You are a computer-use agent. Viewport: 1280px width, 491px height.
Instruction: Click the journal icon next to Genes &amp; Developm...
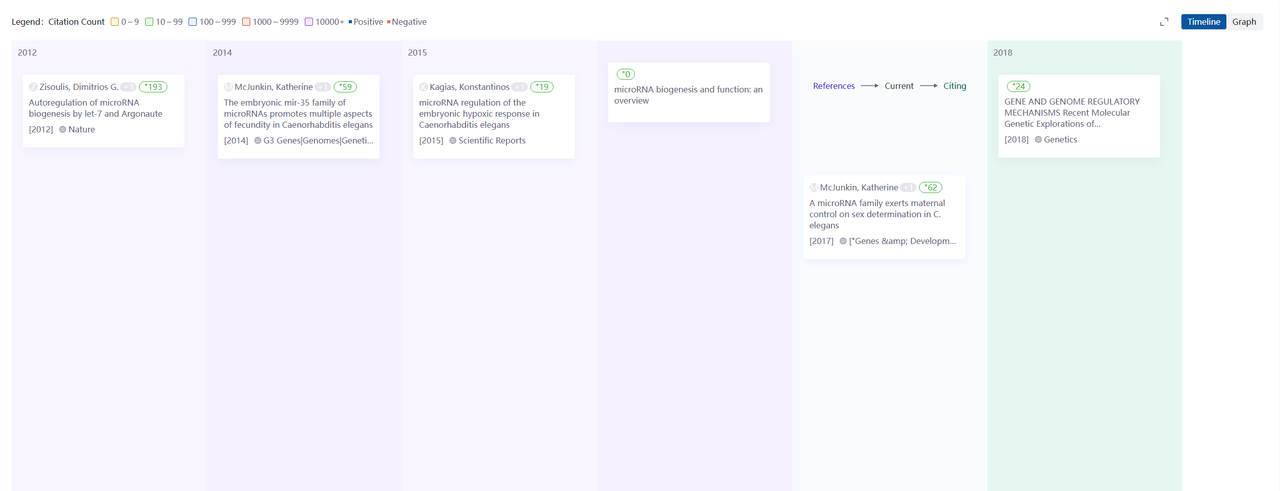(x=844, y=241)
